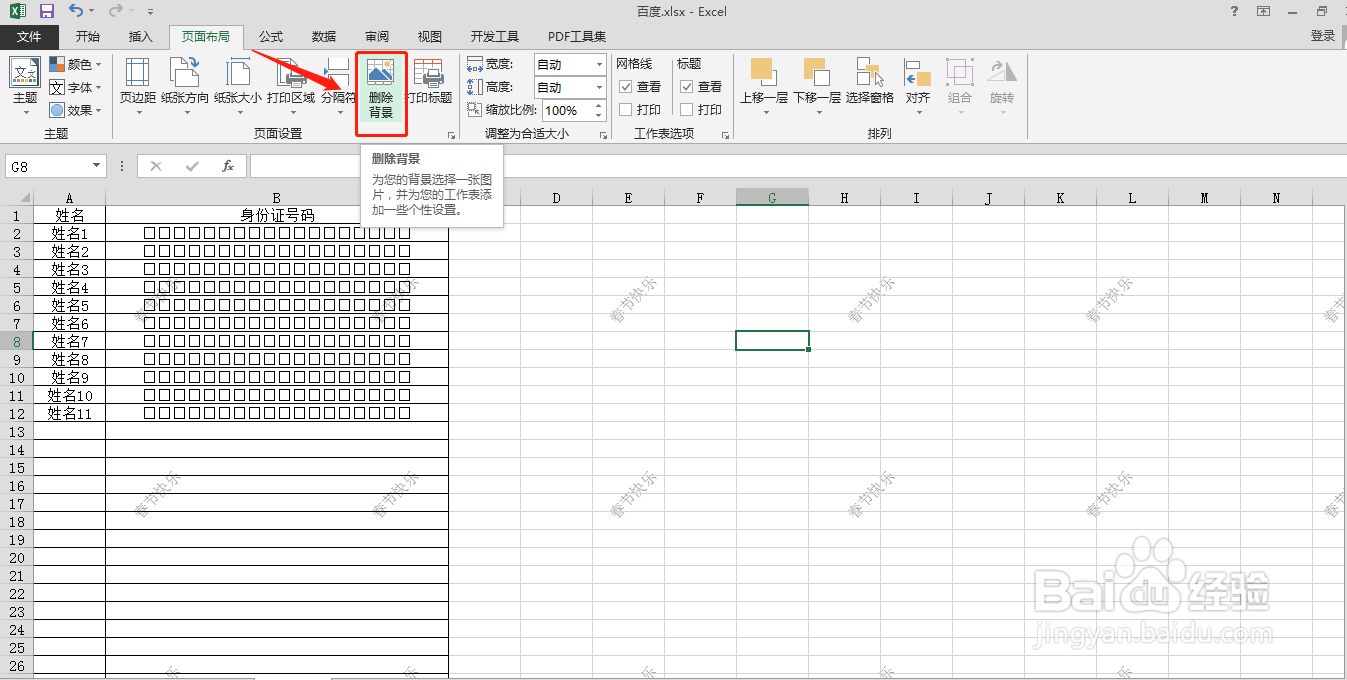Open the 页面设置 dialog launcher

(451, 133)
